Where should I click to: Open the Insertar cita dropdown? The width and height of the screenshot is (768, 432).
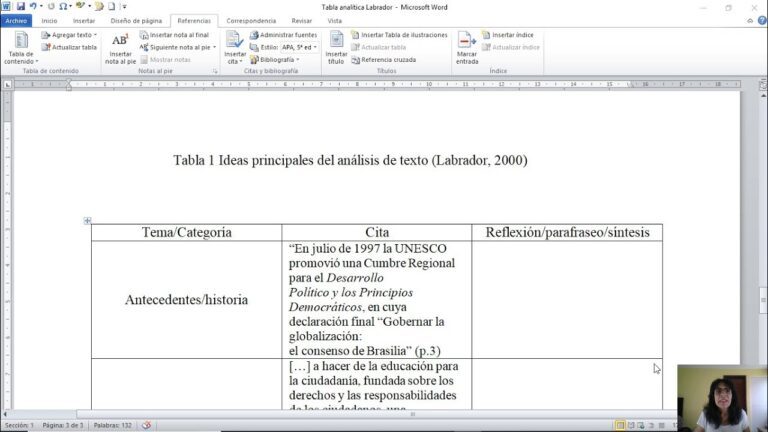tap(235, 48)
